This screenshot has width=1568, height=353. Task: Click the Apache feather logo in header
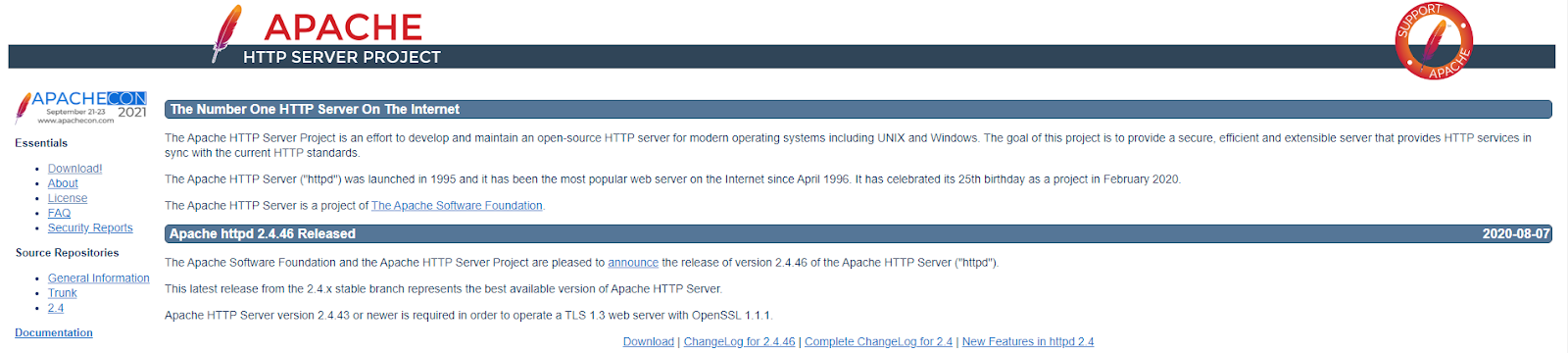(226, 33)
